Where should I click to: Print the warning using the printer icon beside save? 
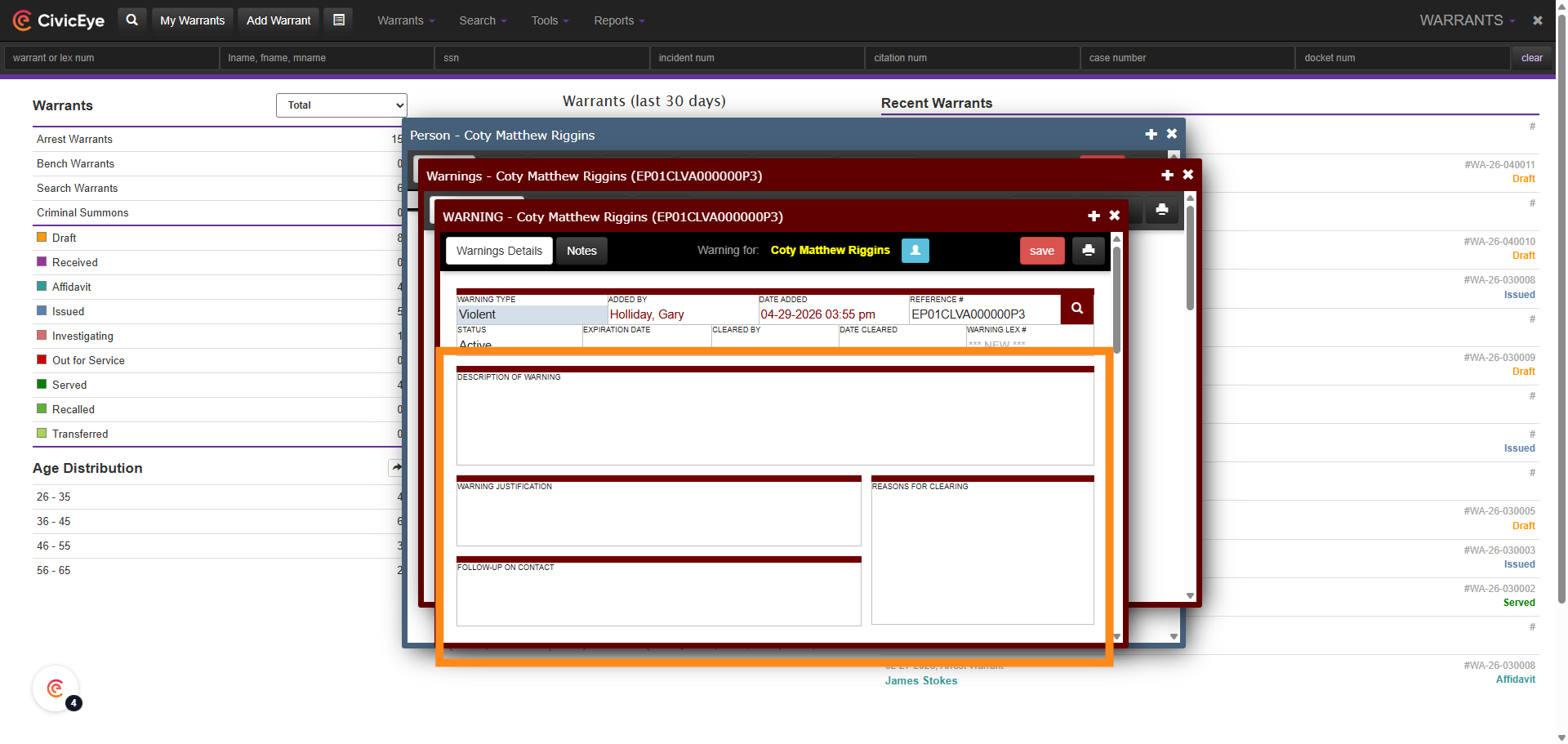1089,251
